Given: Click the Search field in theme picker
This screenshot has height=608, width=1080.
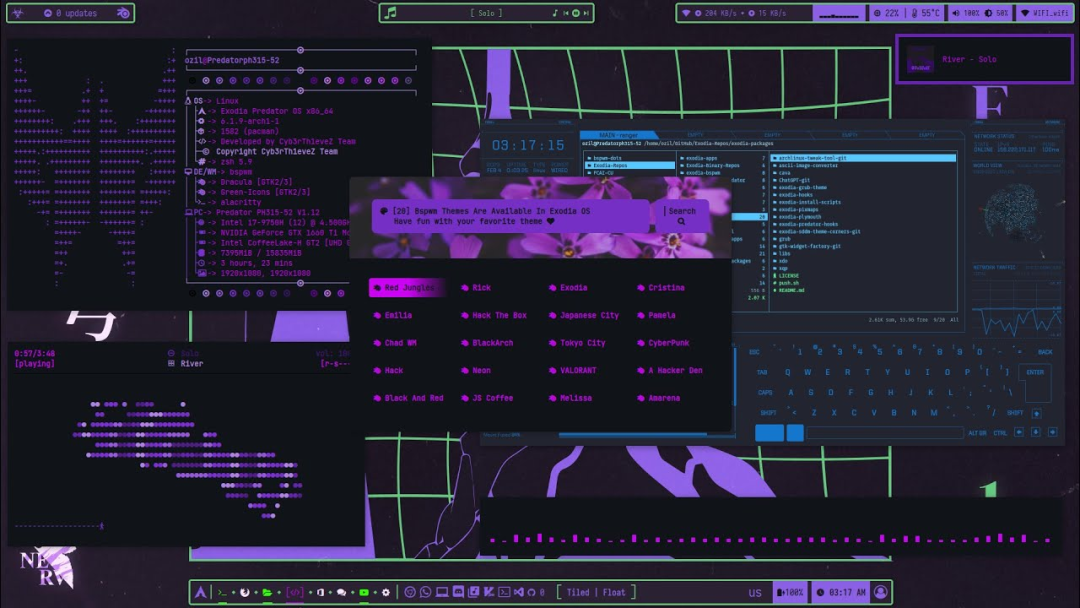Looking at the screenshot, I should coord(682,216).
